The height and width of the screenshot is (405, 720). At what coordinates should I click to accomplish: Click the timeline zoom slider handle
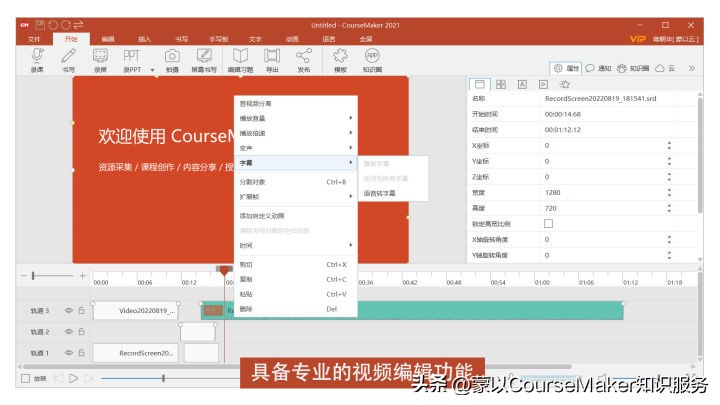tap(33, 276)
